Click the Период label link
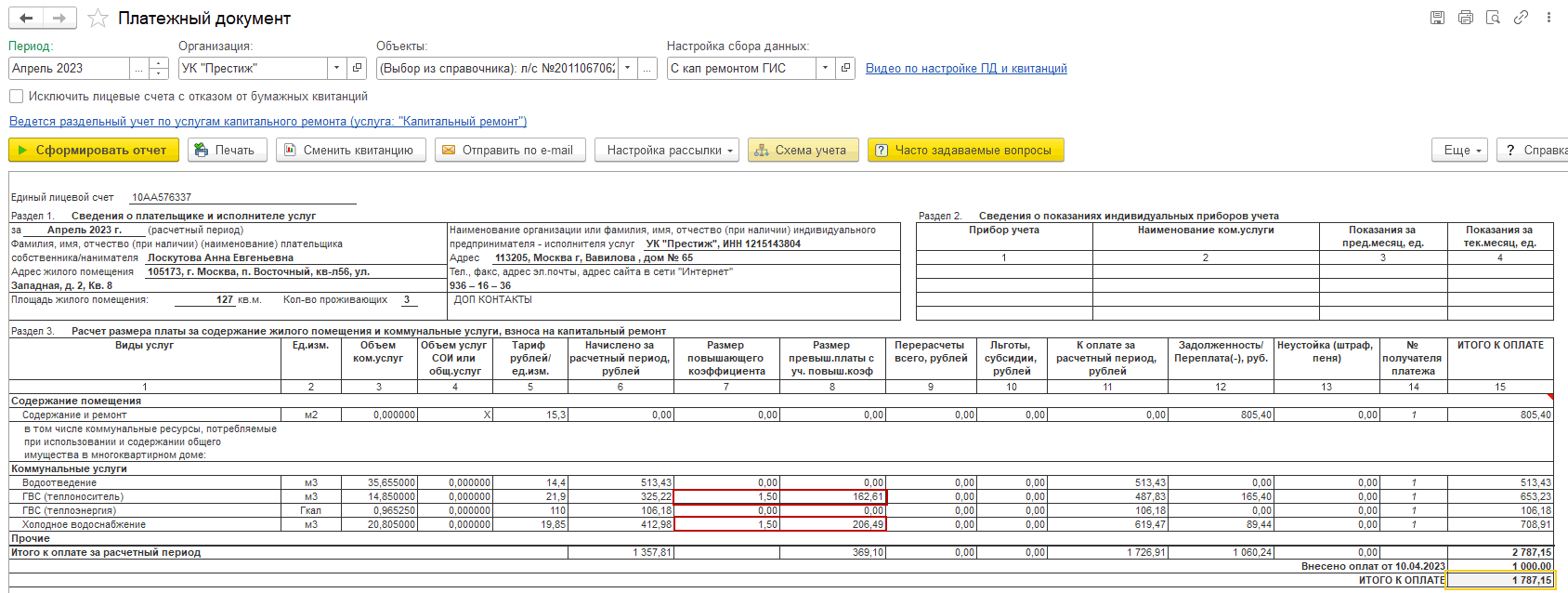1568x593 pixels. pos(31,46)
